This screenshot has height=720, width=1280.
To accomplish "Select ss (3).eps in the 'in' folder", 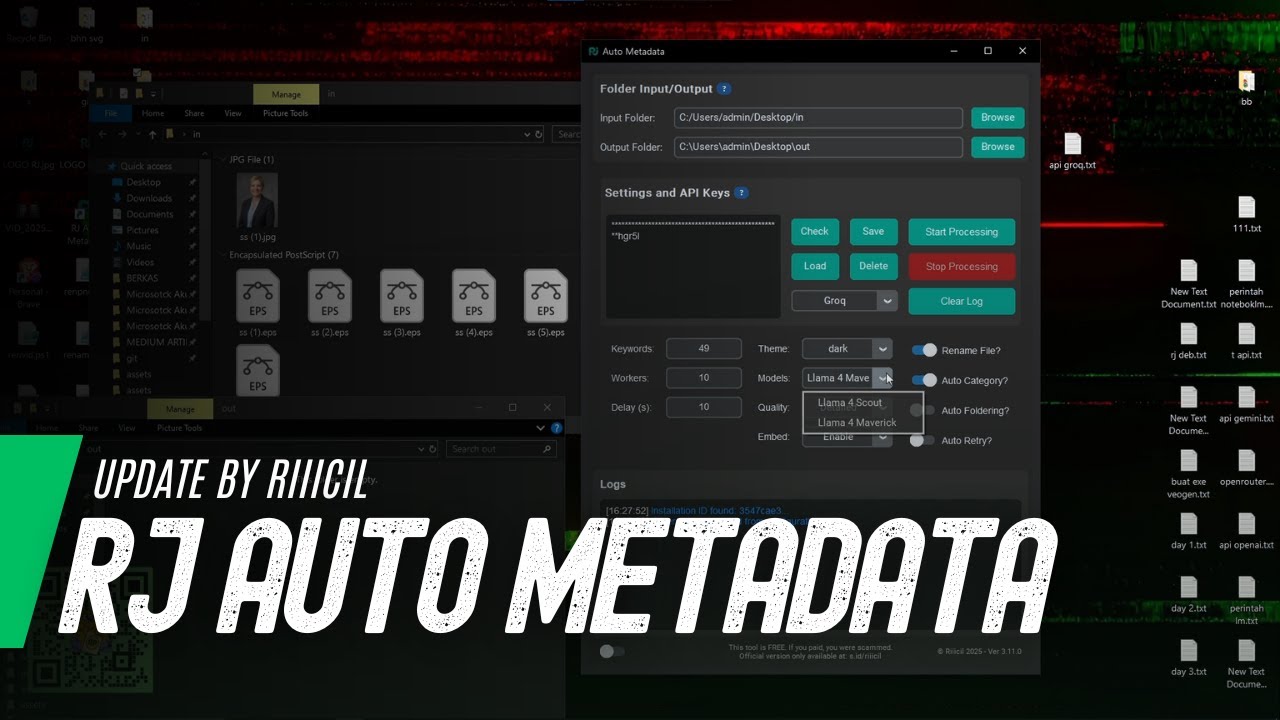I will click(402, 304).
